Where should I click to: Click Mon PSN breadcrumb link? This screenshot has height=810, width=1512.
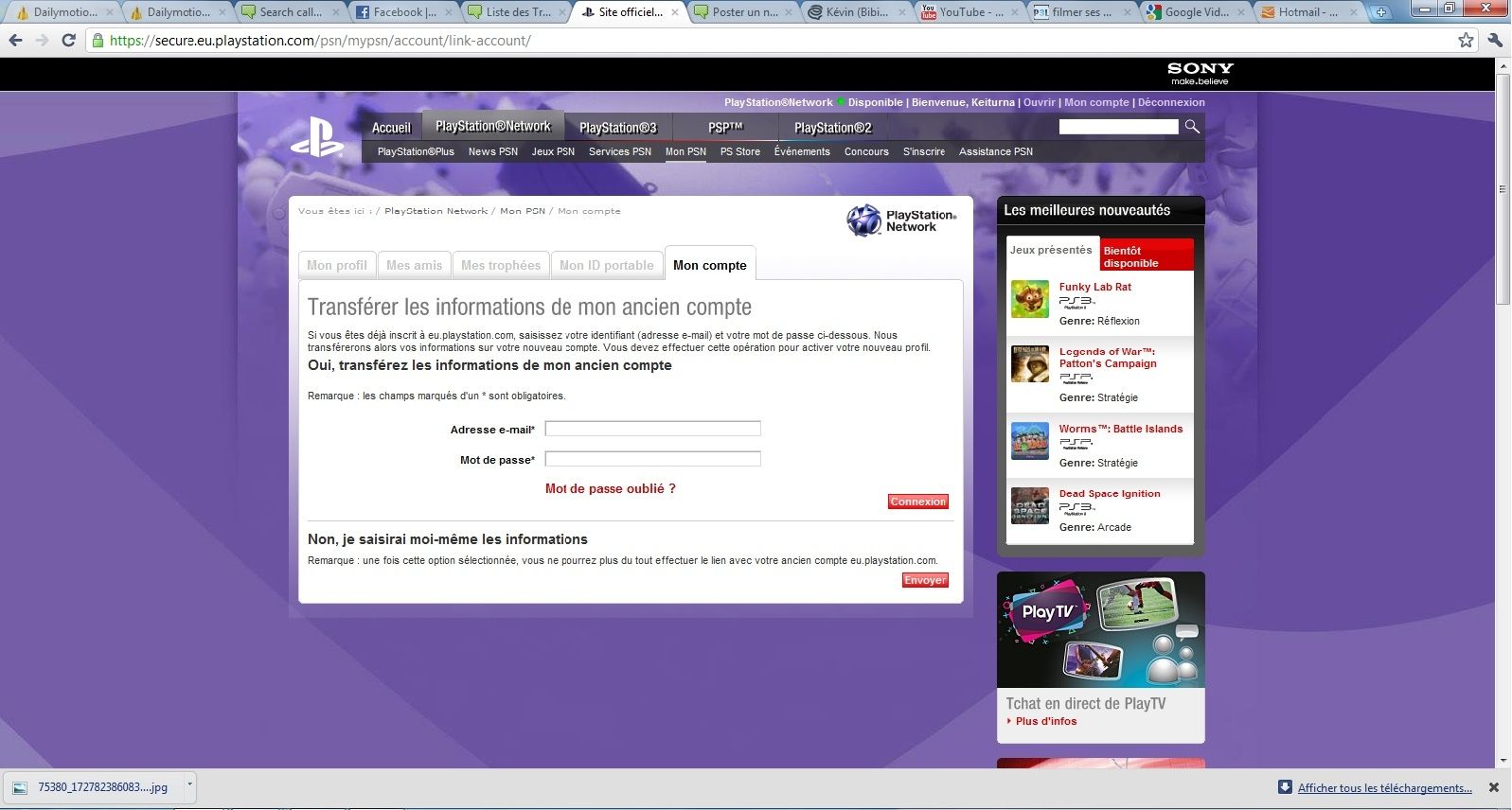[x=523, y=211]
